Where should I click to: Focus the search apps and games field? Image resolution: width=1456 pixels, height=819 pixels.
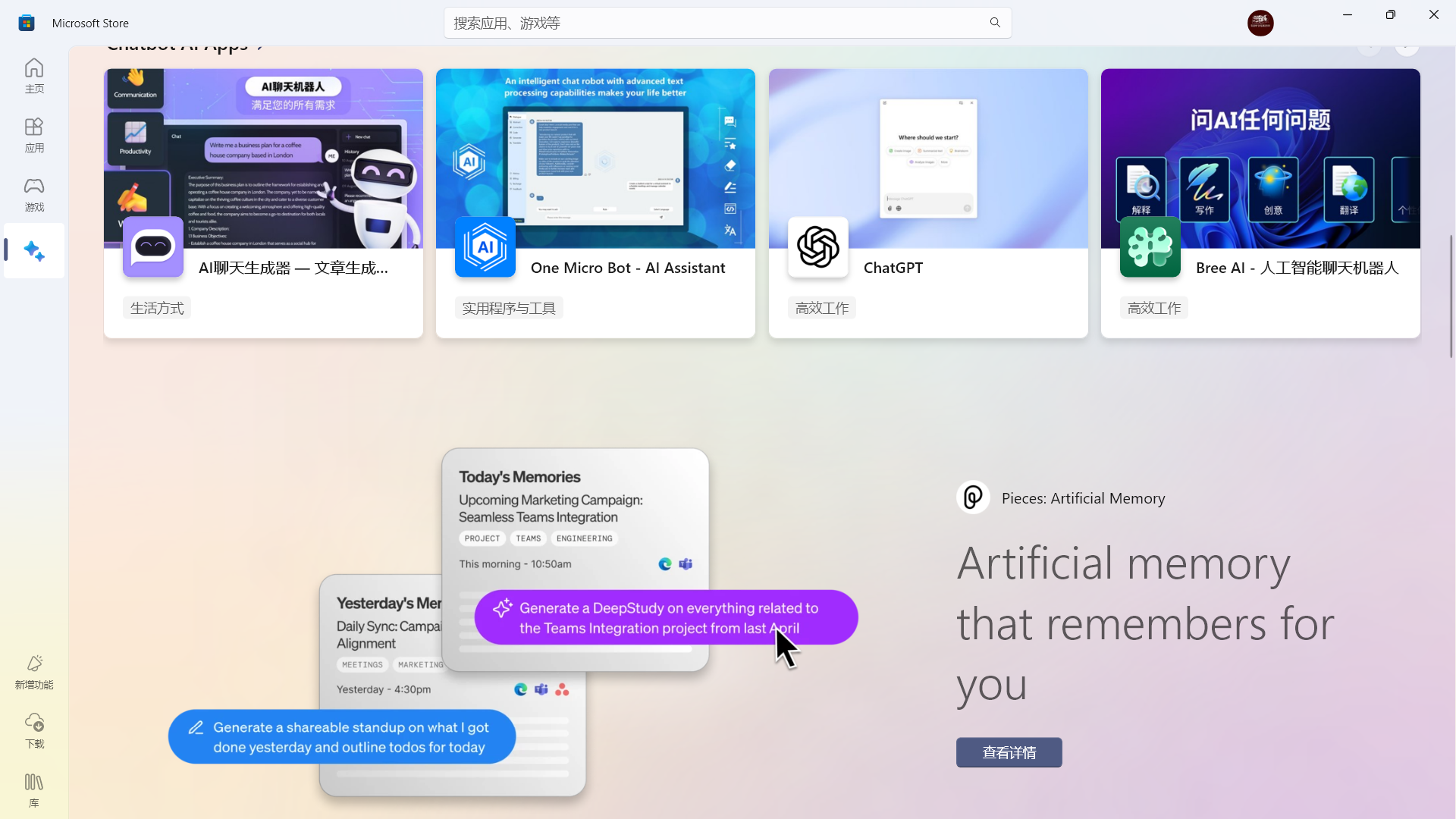(x=726, y=23)
